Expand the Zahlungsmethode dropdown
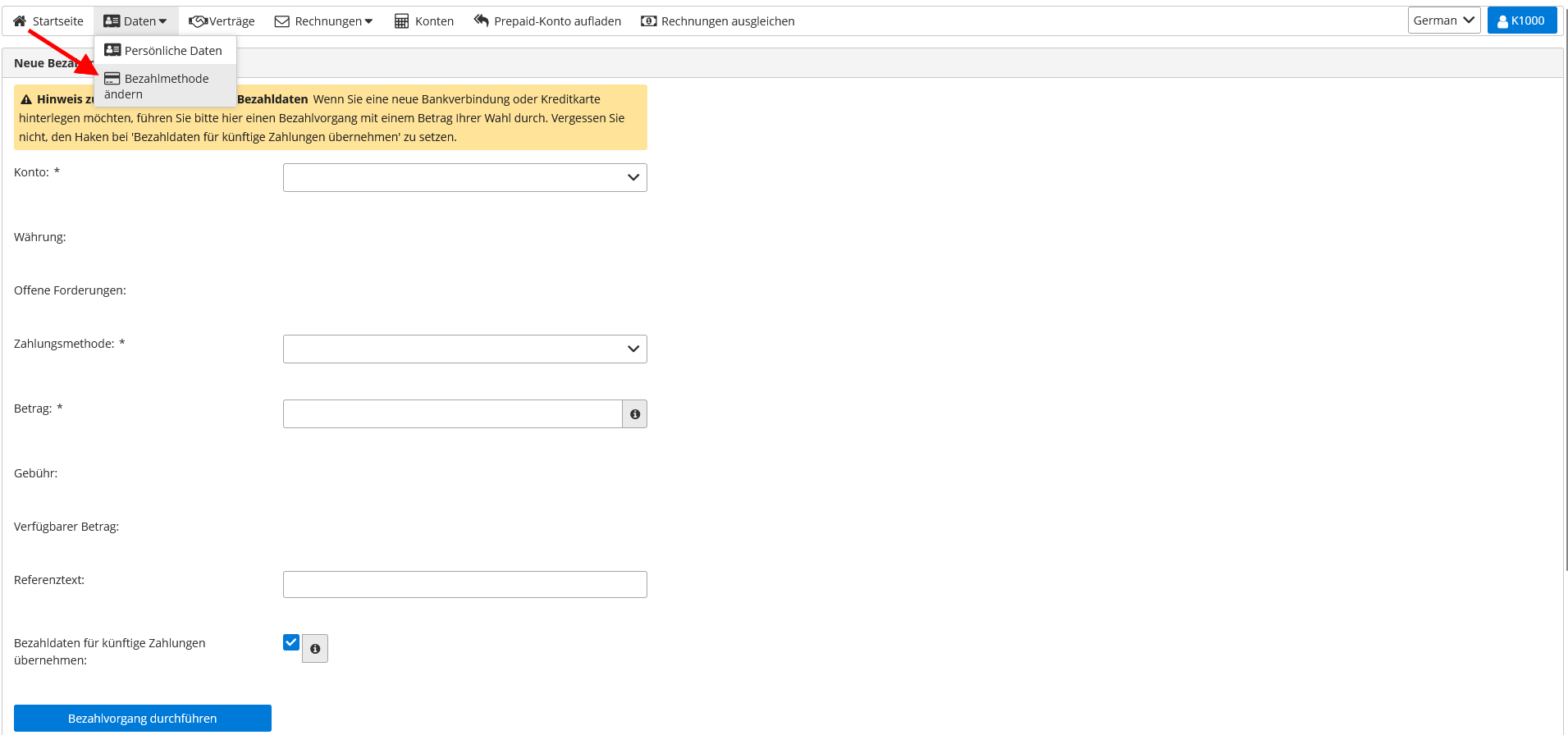The width and height of the screenshot is (1568, 735). (464, 349)
